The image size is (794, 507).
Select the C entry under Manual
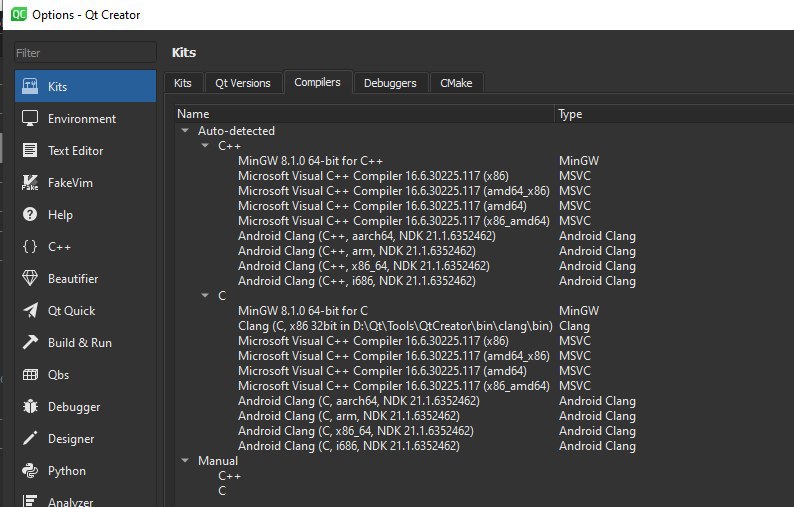click(x=222, y=491)
